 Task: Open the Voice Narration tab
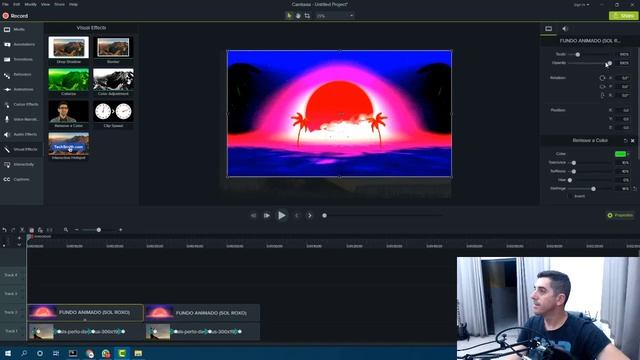(x=21, y=120)
